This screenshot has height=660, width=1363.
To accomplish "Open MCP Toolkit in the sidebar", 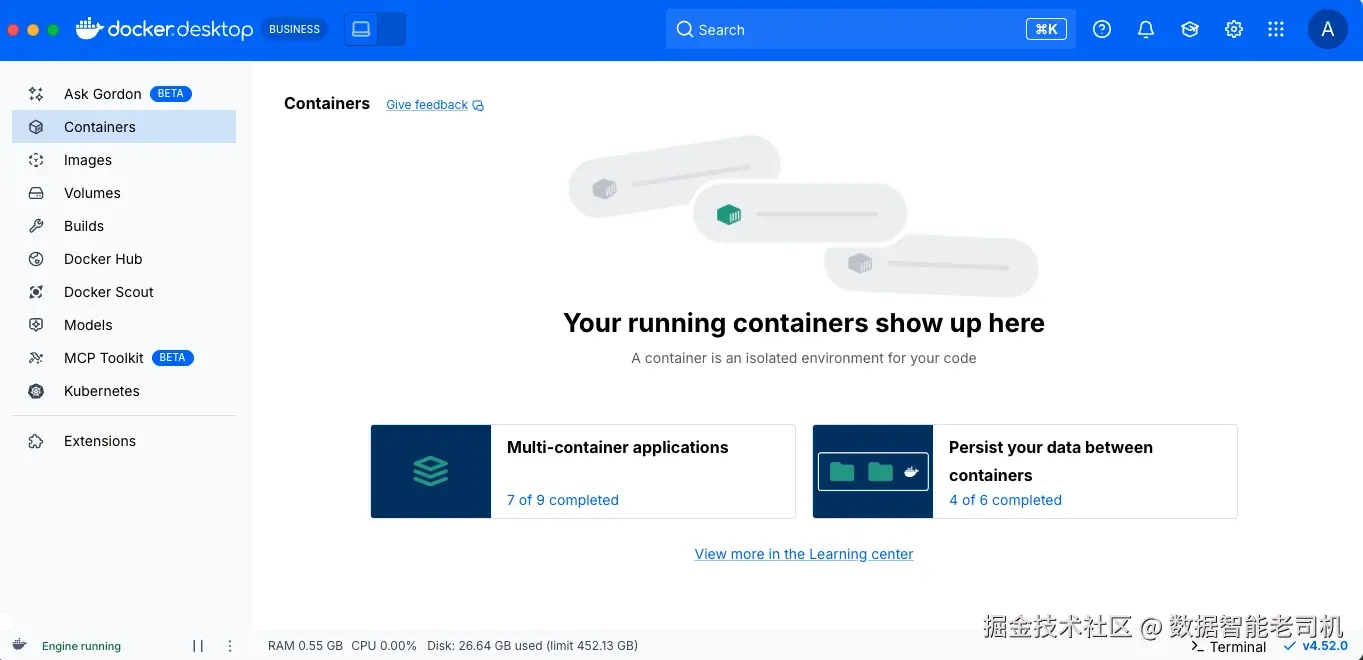I will pos(124,358).
